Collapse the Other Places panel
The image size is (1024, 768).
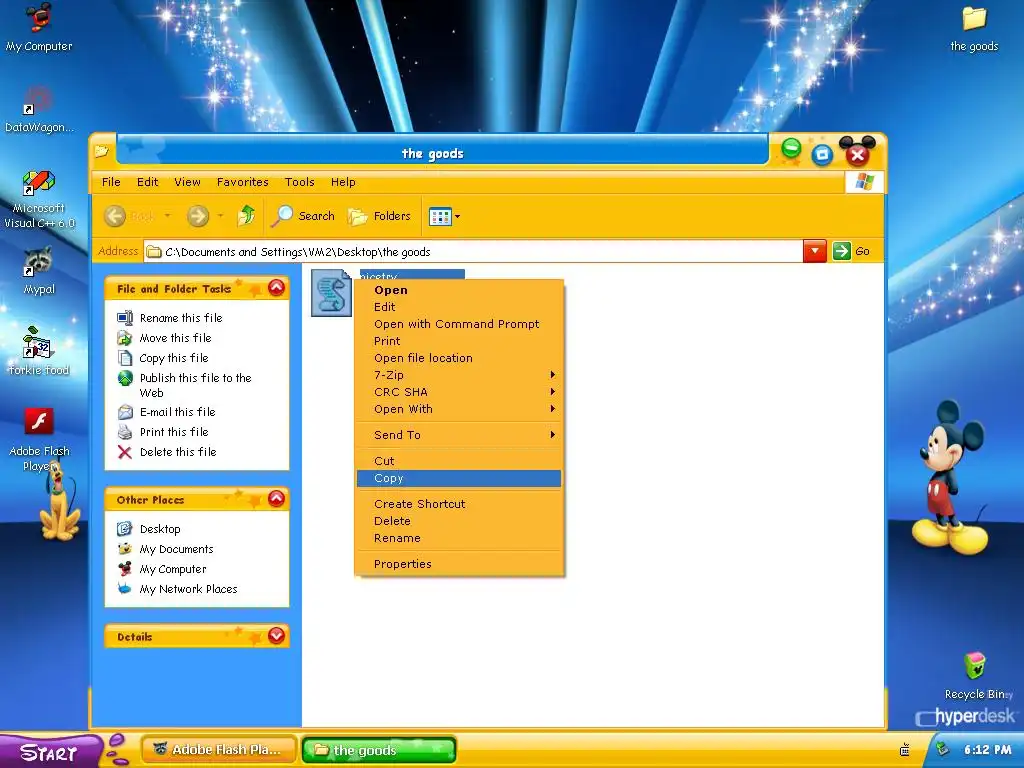click(276, 499)
